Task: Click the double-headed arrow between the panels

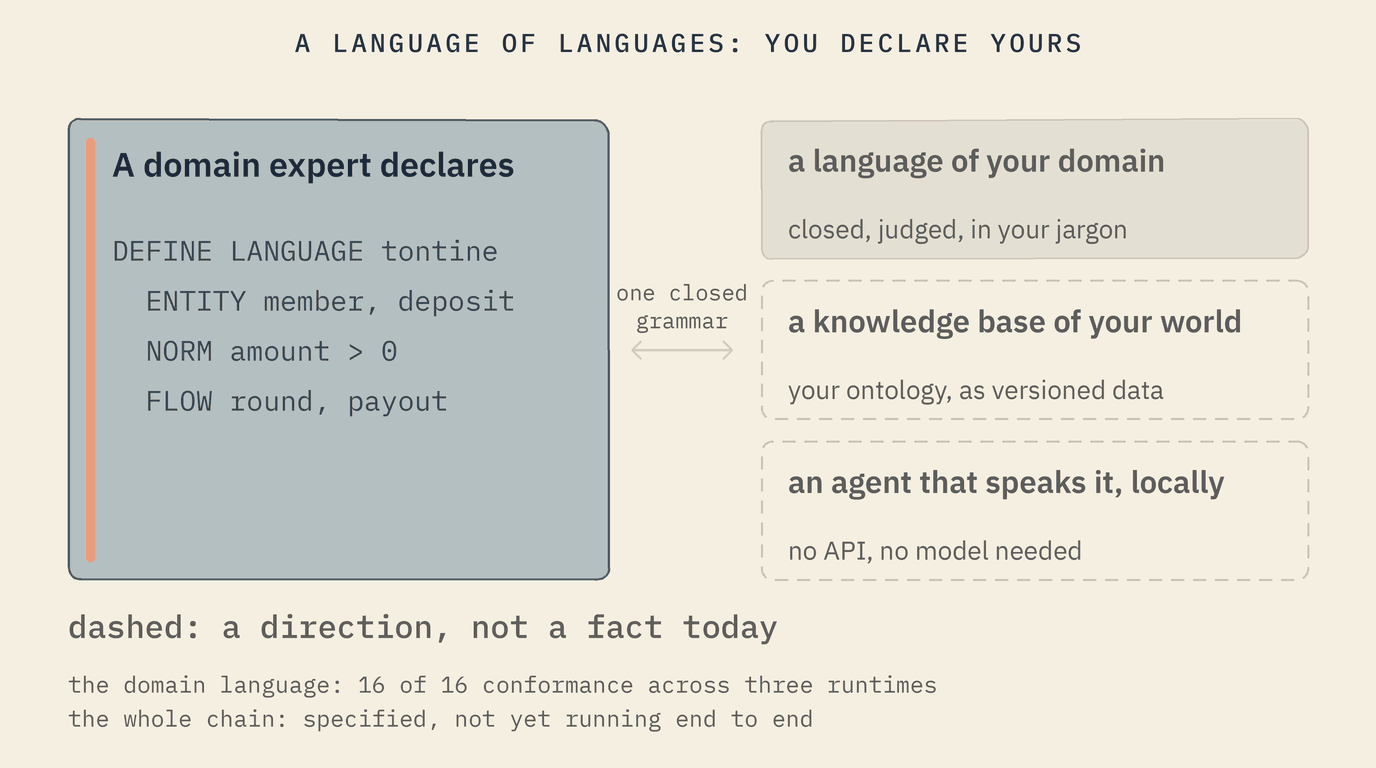Action: [682, 350]
